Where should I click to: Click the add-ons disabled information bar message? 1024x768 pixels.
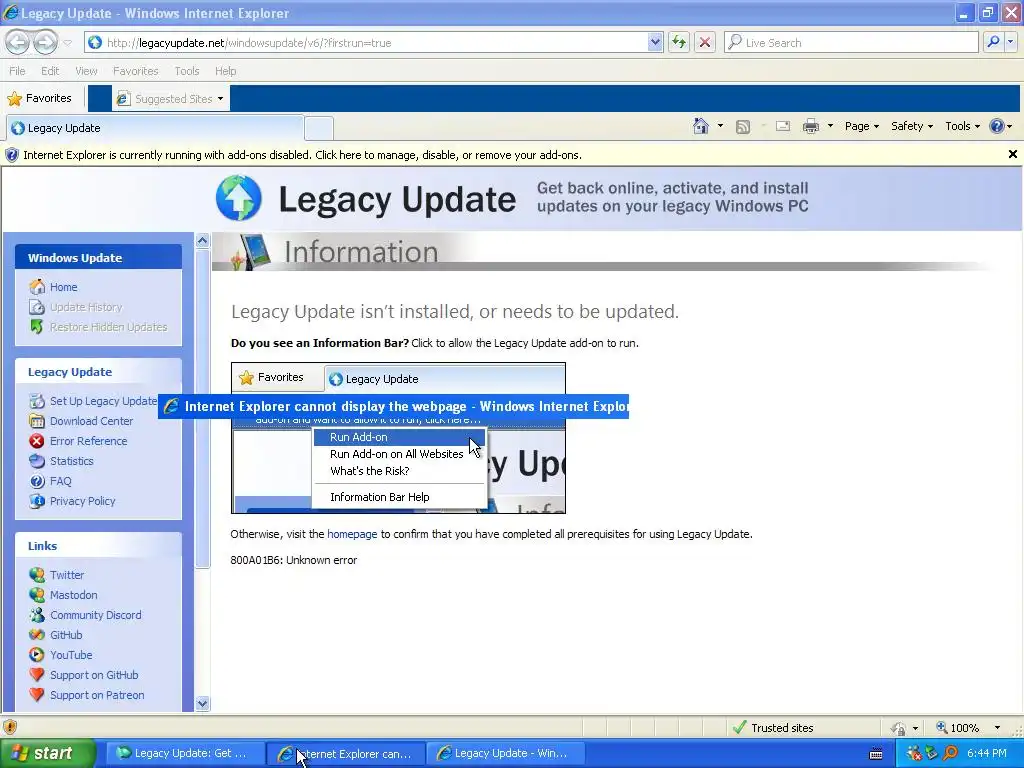click(302, 155)
